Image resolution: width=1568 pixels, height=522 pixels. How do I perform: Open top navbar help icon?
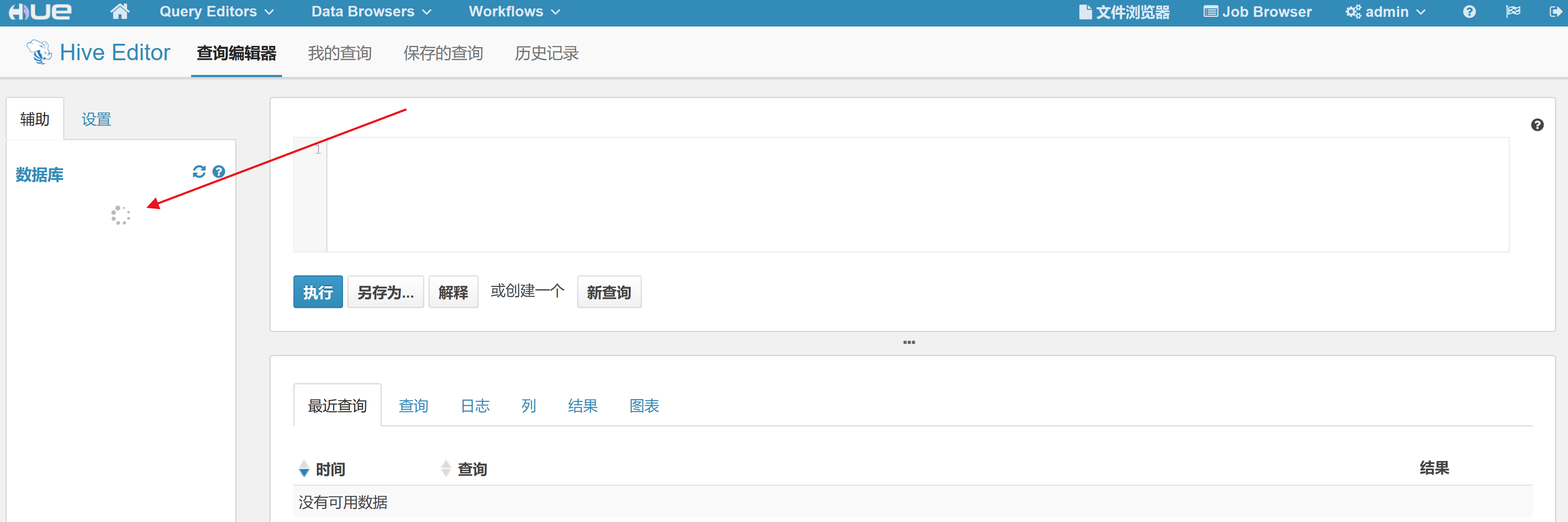[x=1469, y=11]
